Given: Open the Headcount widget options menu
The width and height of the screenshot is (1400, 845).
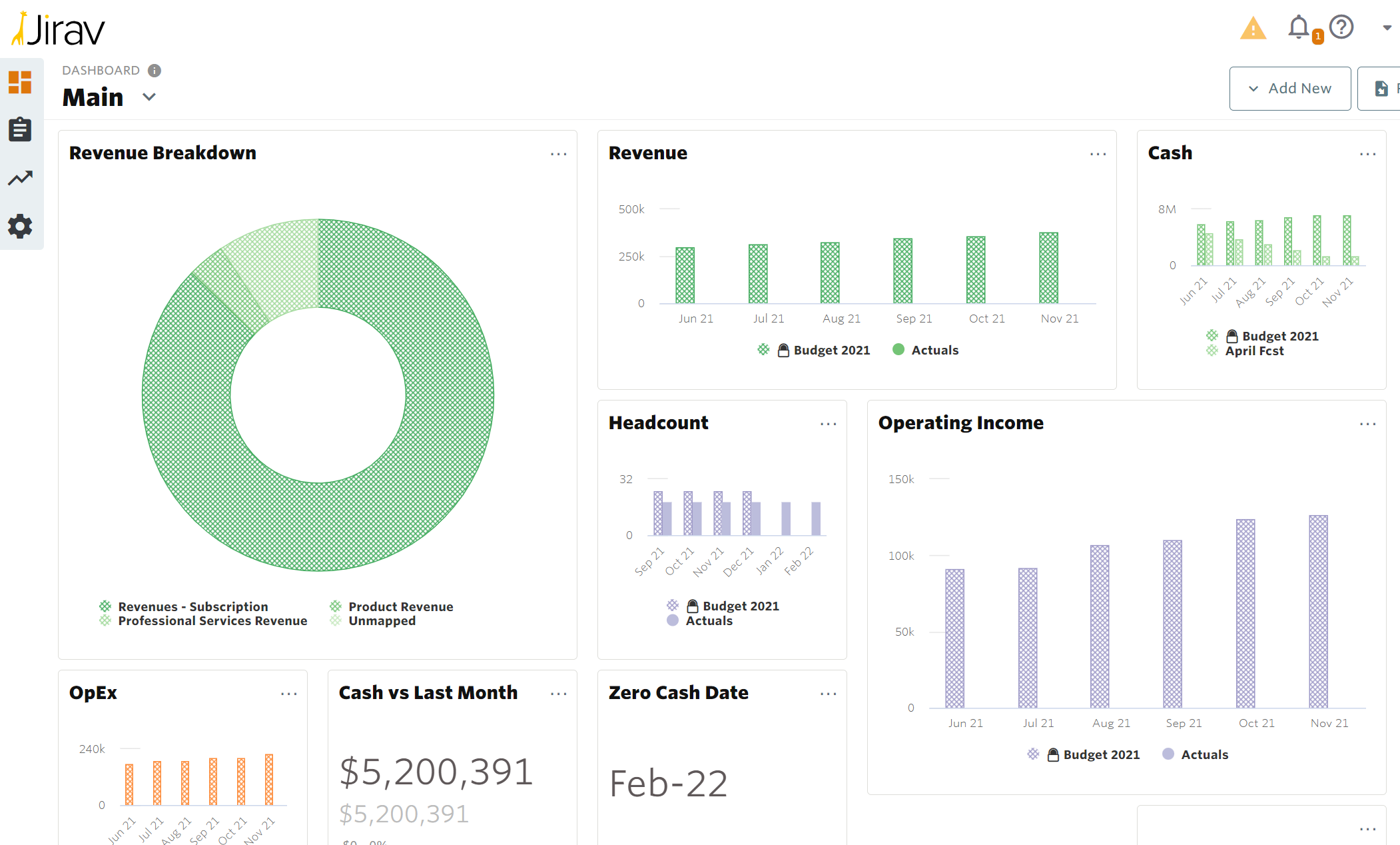Looking at the screenshot, I should pyautogui.click(x=829, y=424).
